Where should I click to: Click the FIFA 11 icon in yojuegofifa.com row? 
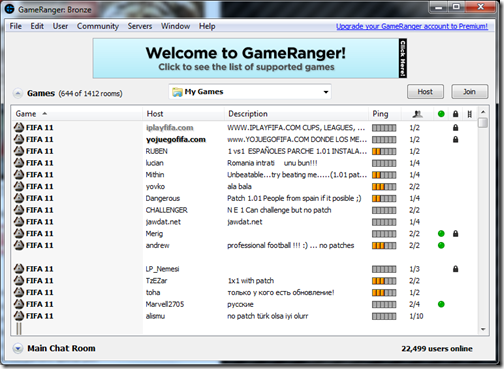pos(19,139)
